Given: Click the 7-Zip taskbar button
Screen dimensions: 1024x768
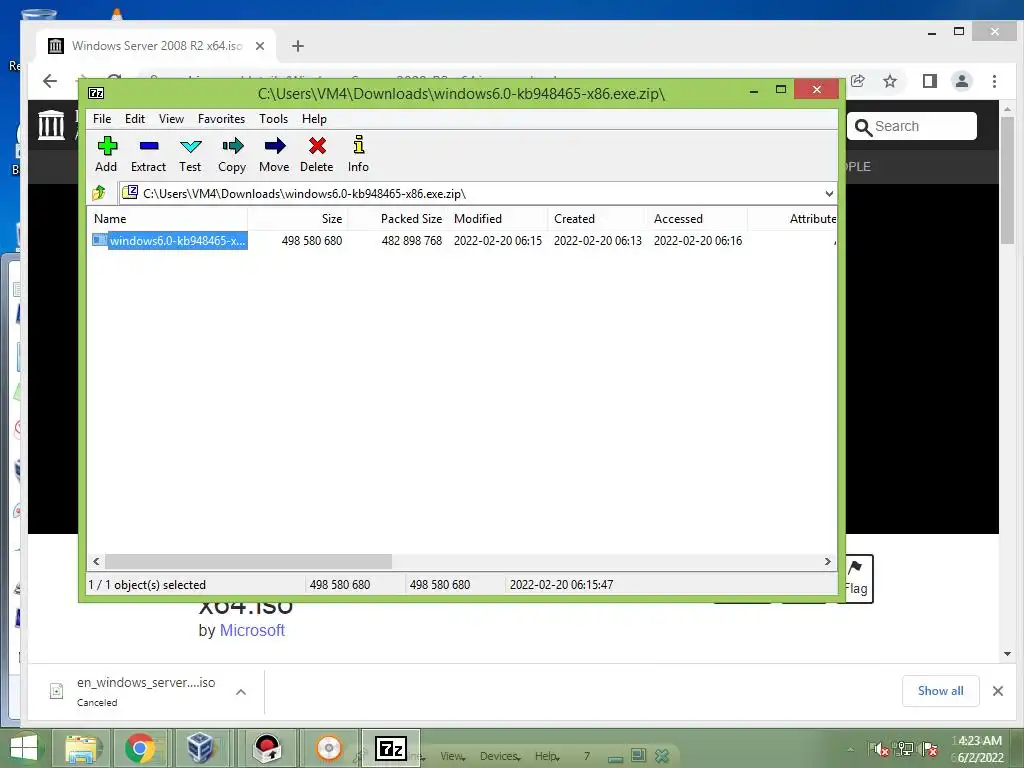Looking at the screenshot, I should pos(391,748).
